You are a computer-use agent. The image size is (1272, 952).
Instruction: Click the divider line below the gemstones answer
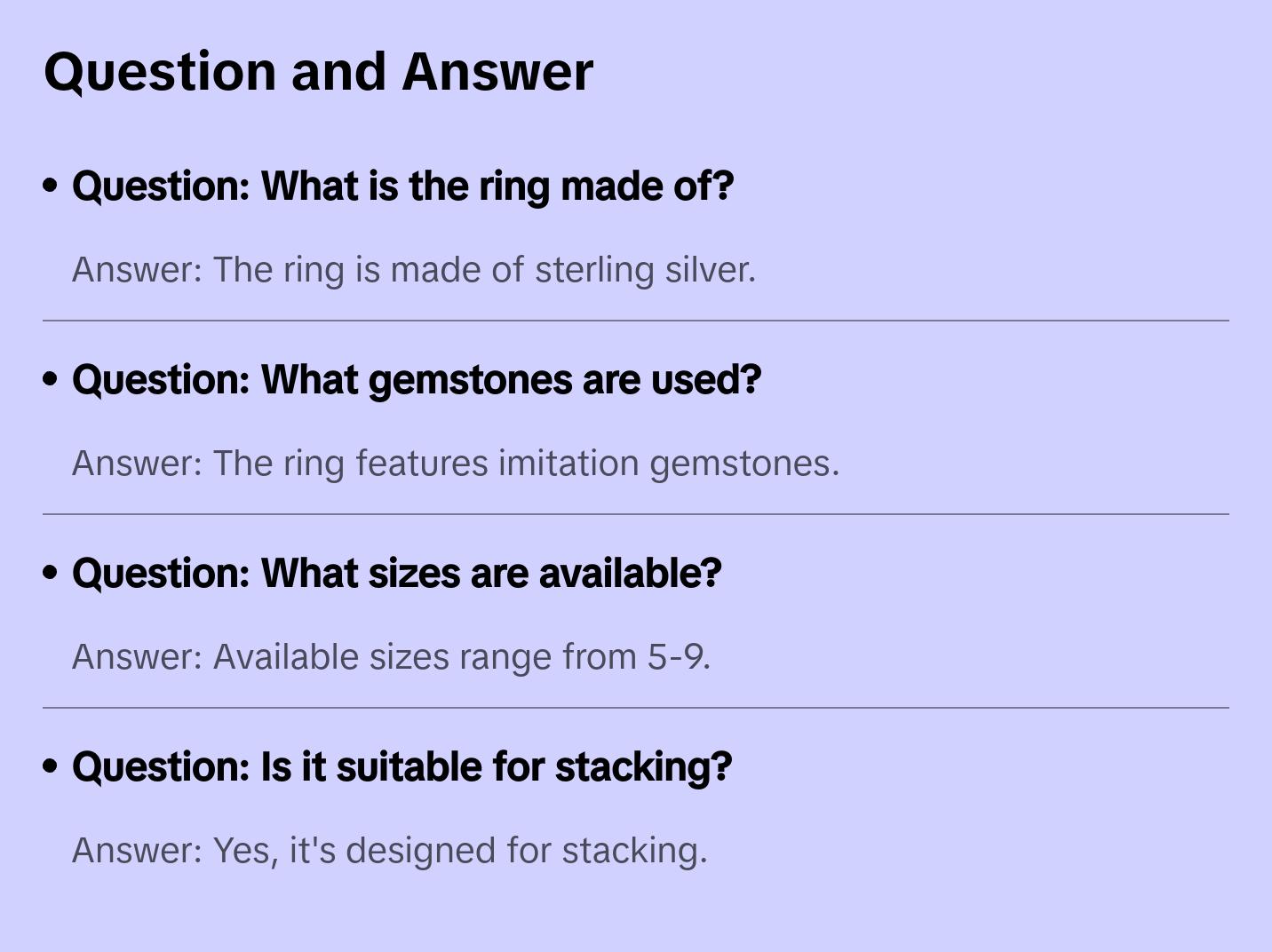pos(636,514)
